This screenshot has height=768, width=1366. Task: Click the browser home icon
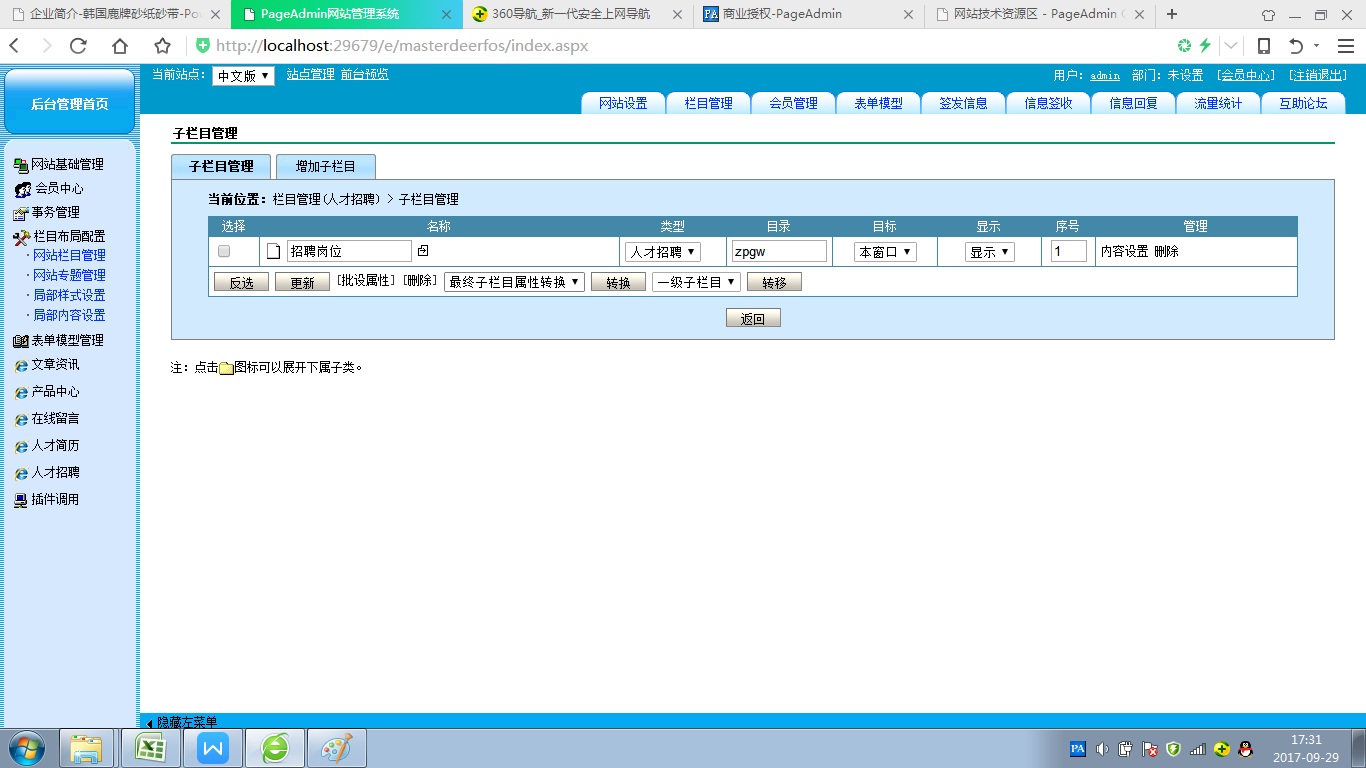[120, 46]
